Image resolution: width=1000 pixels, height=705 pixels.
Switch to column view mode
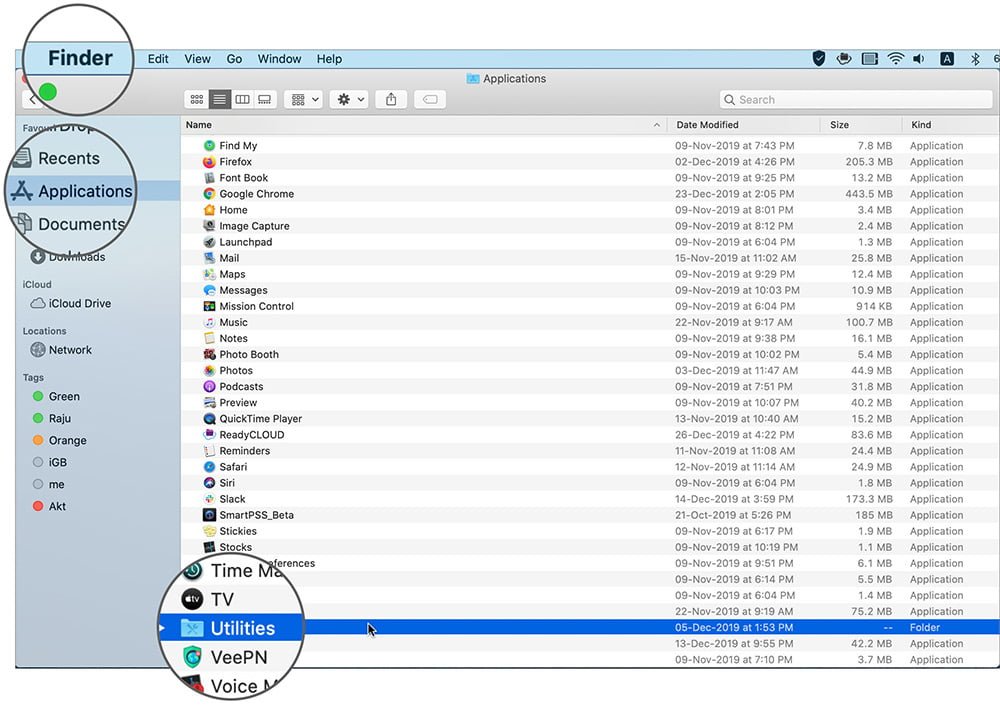coord(242,100)
